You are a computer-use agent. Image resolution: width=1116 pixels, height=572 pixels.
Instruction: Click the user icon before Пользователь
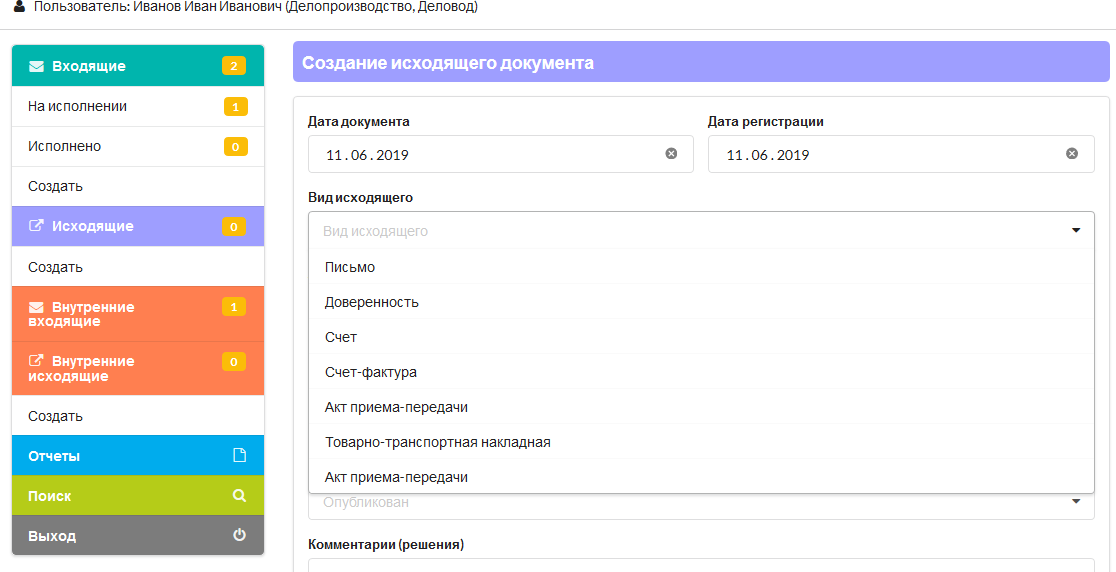click(19, 7)
